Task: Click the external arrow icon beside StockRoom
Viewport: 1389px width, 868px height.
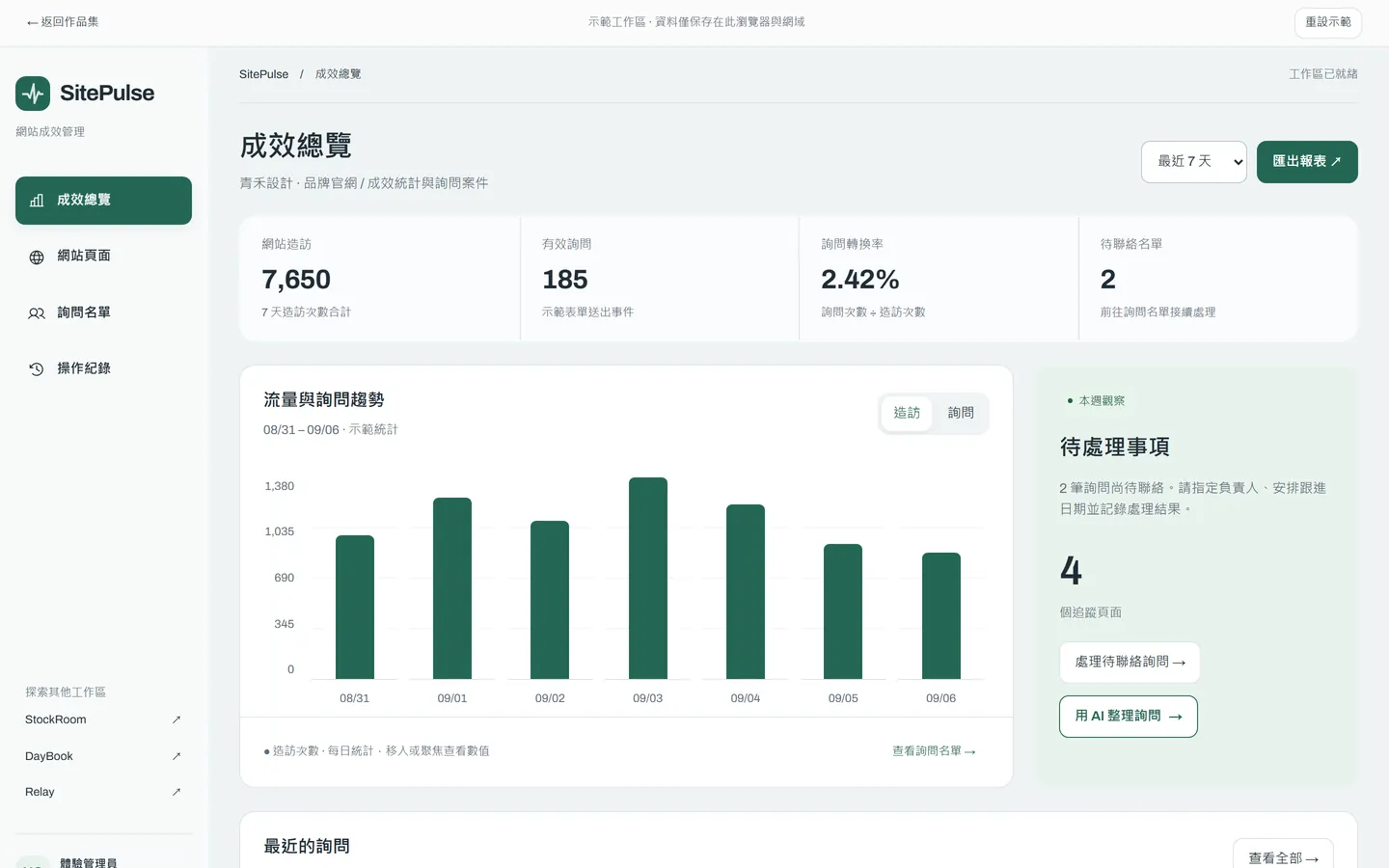Action: click(x=177, y=719)
